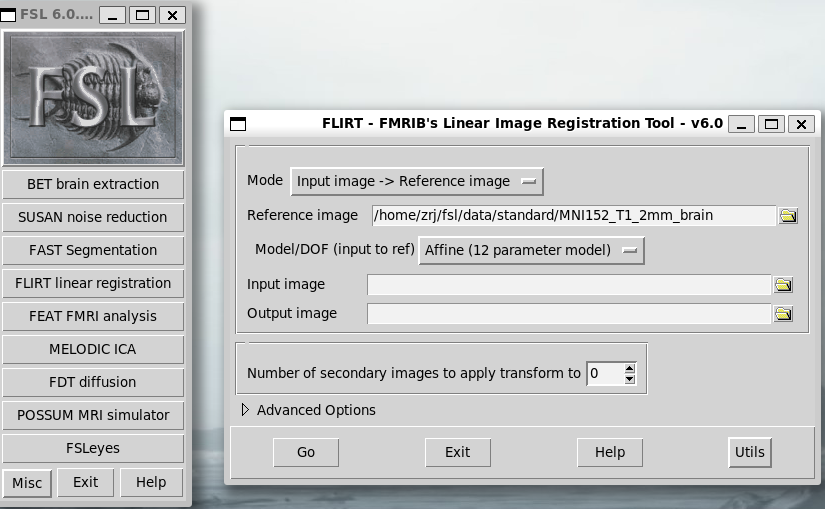Focus the Input image text field
The image size is (825, 509).
coord(569,285)
